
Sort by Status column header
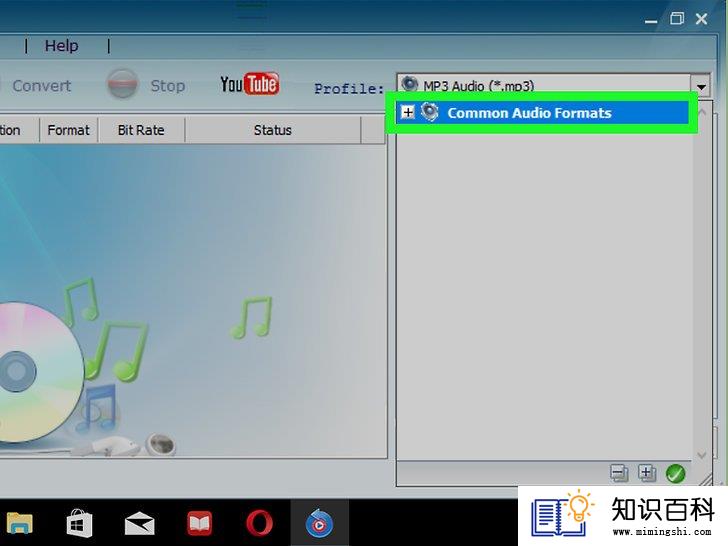click(273, 130)
